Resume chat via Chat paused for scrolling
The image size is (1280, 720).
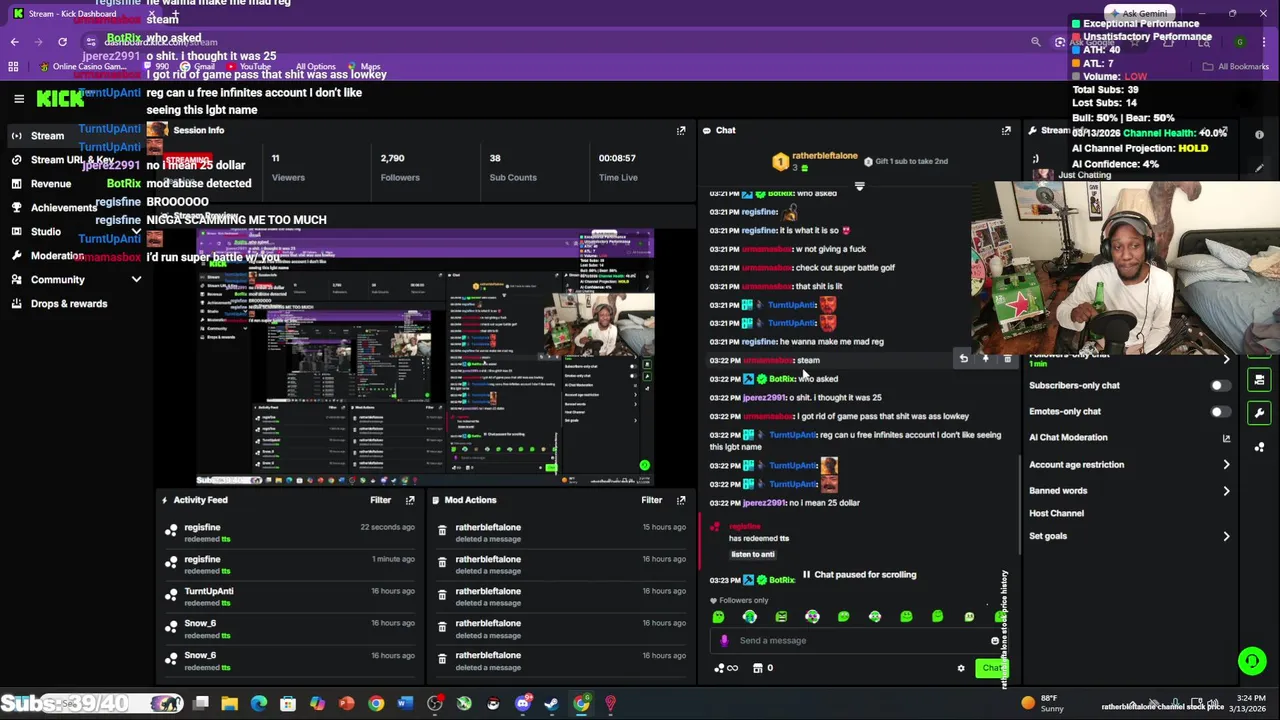tap(860, 575)
